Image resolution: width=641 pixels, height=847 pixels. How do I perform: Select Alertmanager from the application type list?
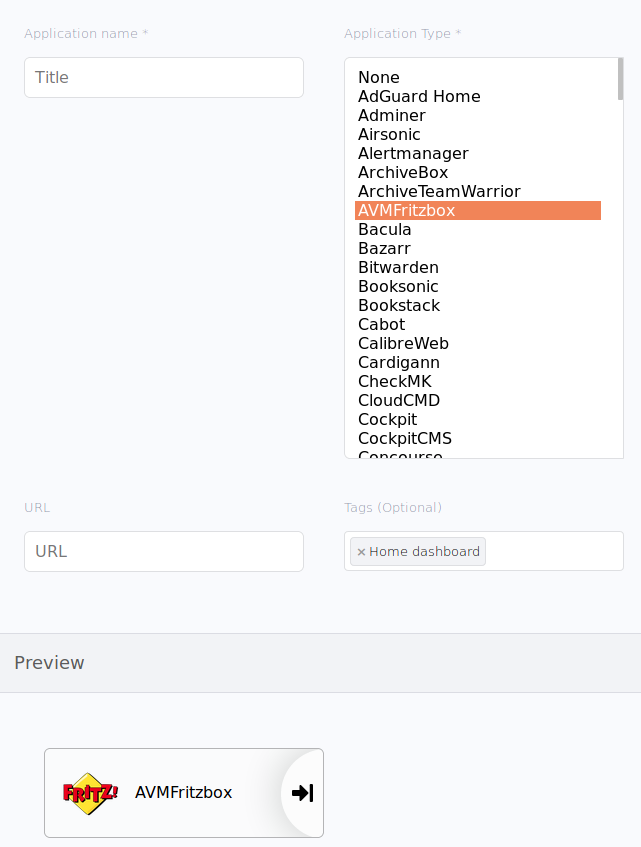(413, 153)
